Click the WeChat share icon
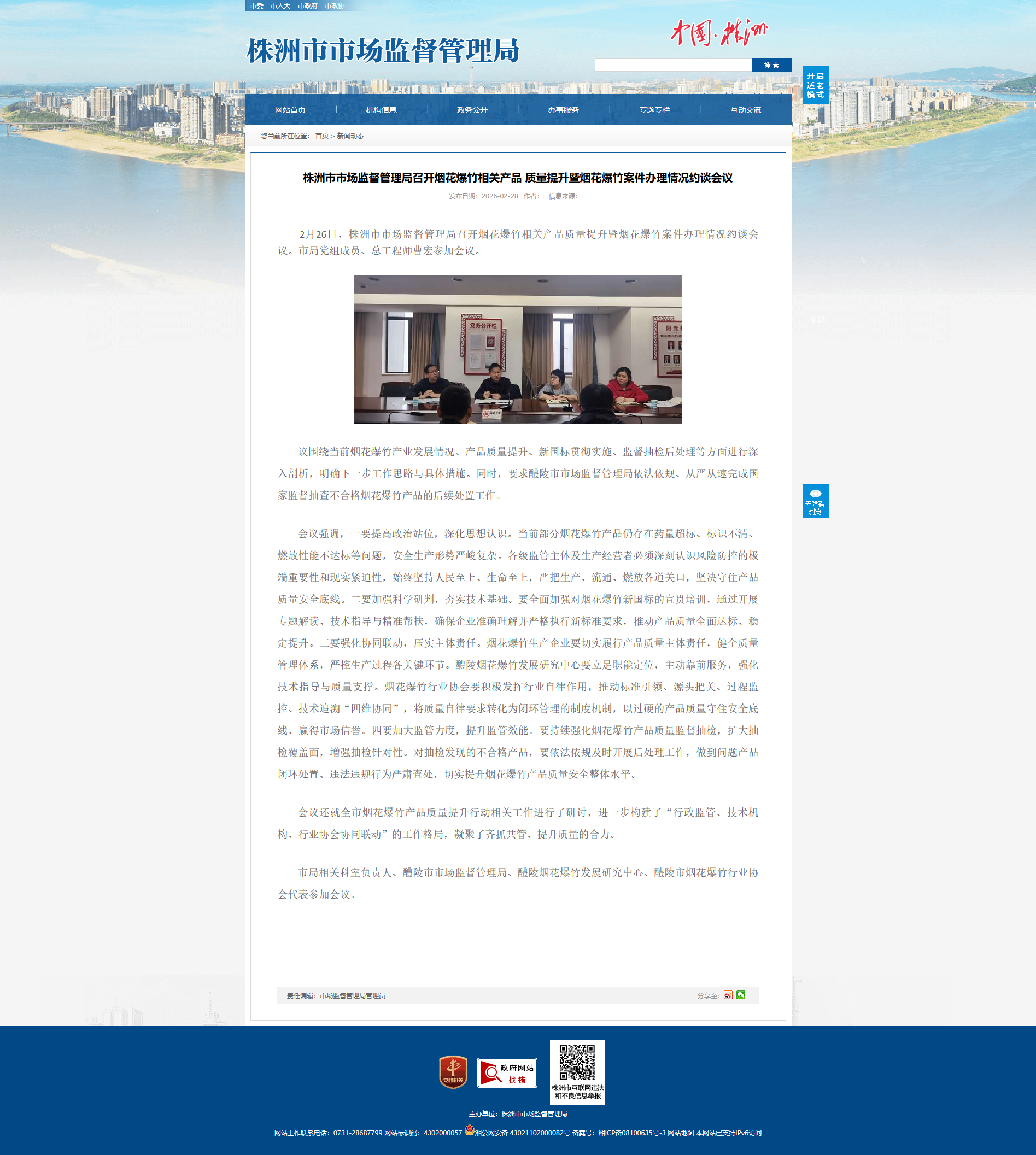 point(741,994)
